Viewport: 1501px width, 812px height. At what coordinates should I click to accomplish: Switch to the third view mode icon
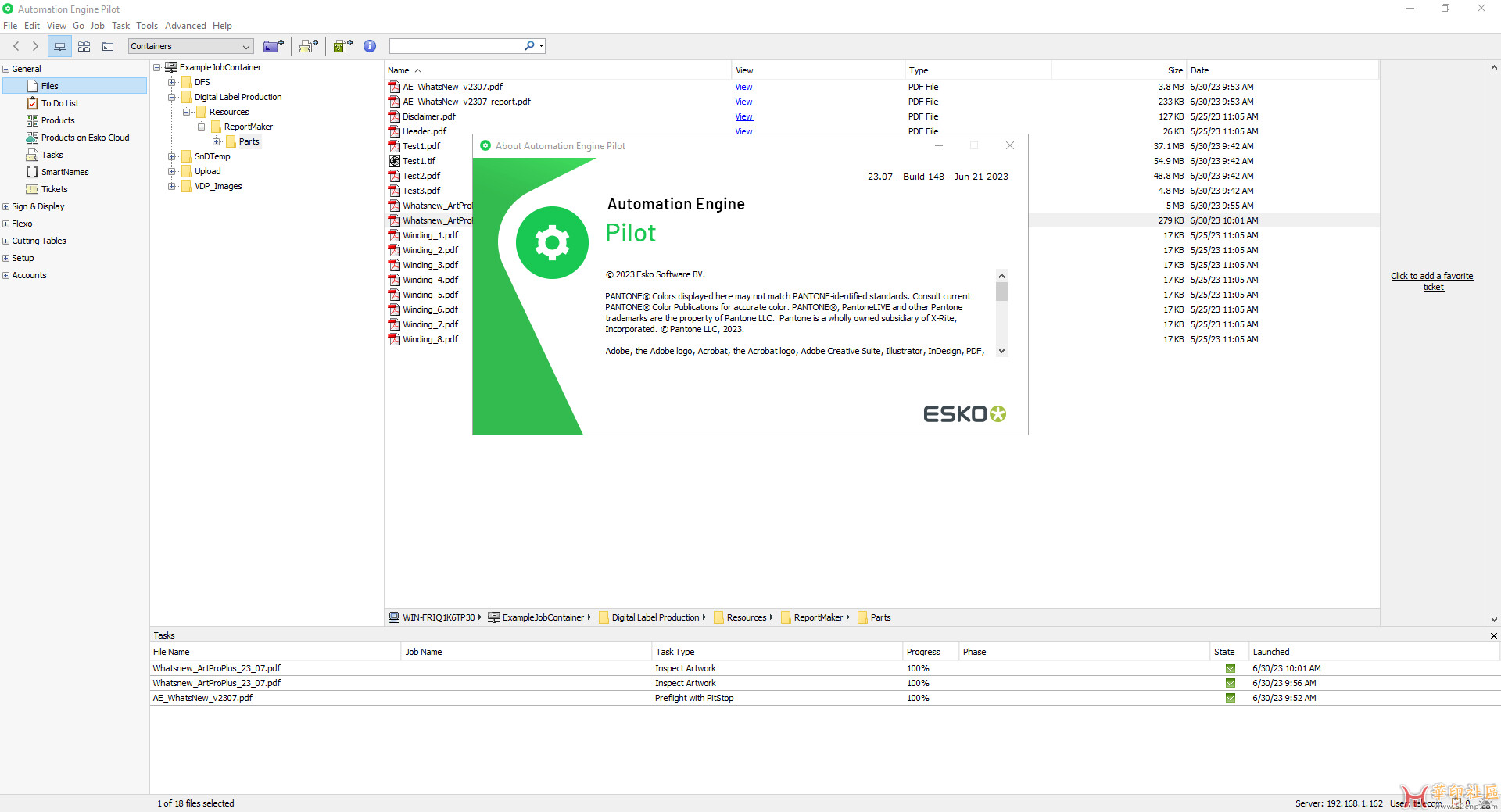(108, 46)
